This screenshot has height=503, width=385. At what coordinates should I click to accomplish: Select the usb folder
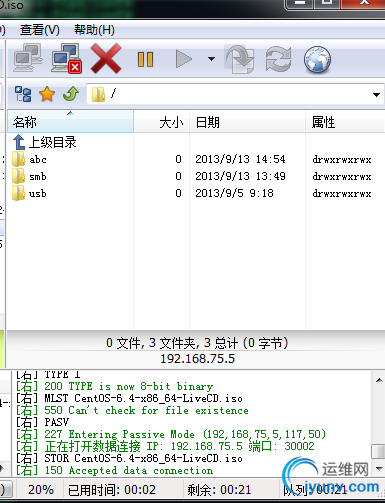point(38,193)
